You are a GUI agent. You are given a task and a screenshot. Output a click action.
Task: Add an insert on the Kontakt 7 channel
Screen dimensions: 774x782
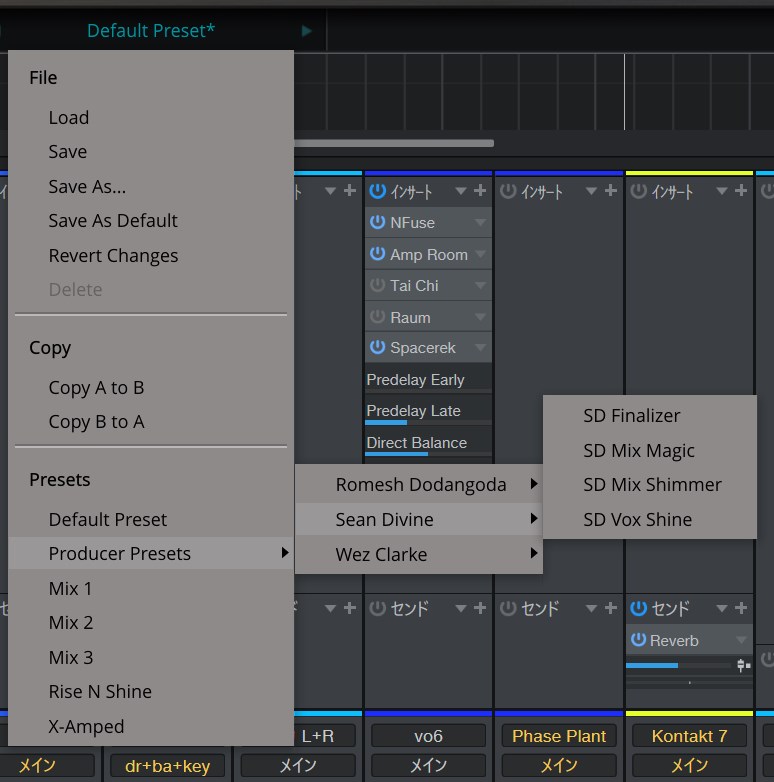[x=741, y=191]
